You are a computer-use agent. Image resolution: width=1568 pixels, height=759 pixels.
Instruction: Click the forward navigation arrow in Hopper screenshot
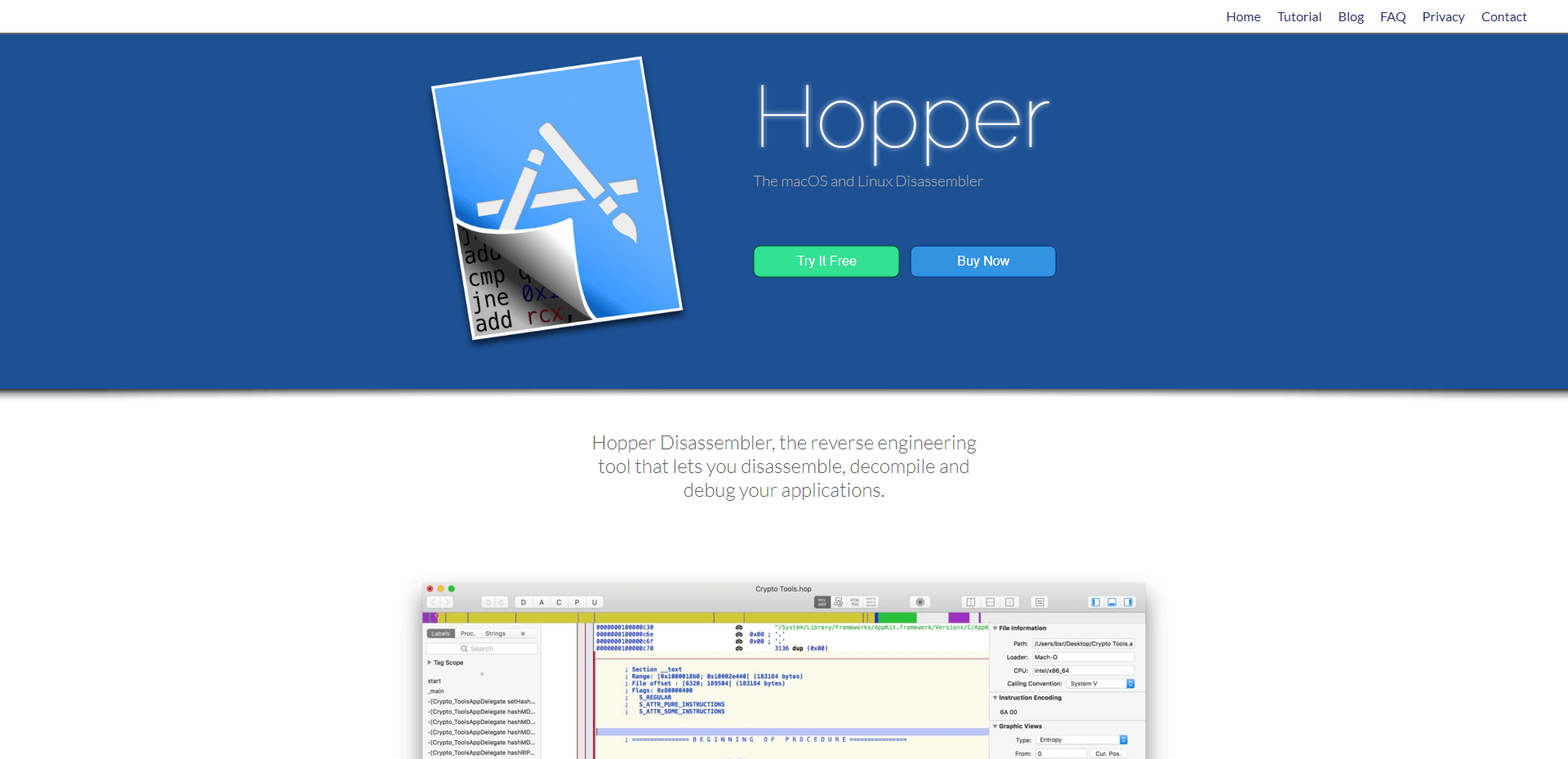(447, 602)
